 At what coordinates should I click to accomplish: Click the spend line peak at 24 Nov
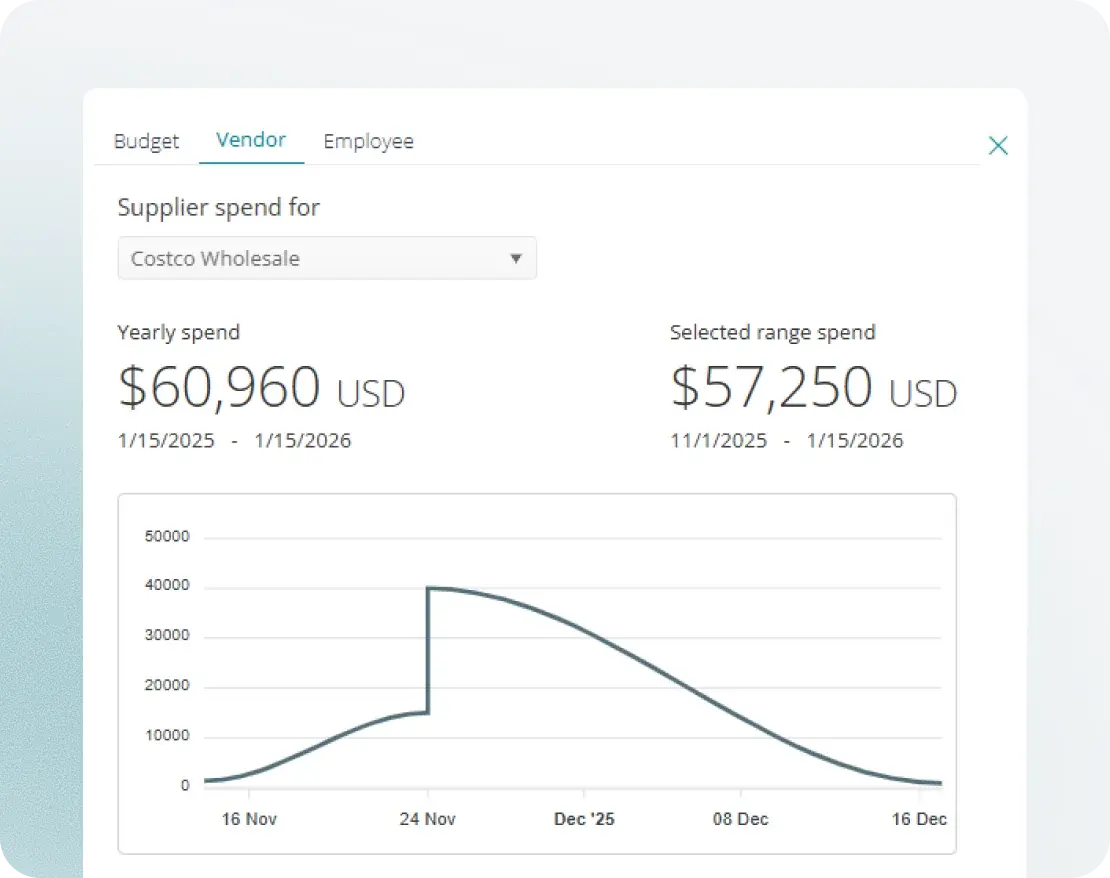(429, 588)
